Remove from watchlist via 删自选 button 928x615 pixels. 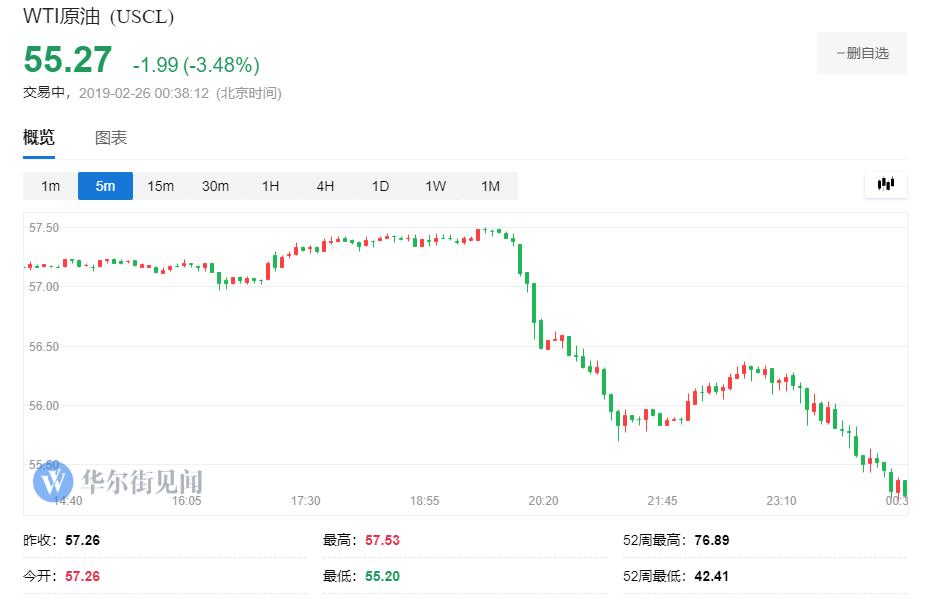(862, 53)
